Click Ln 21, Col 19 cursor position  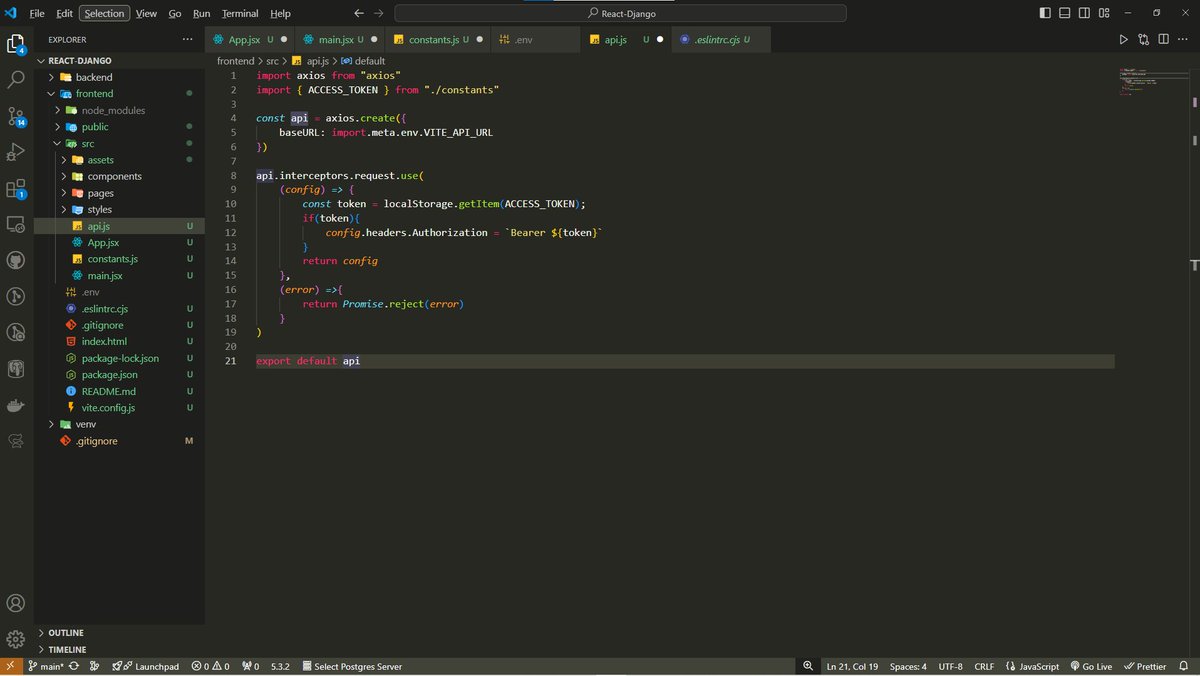click(x=852, y=666)
